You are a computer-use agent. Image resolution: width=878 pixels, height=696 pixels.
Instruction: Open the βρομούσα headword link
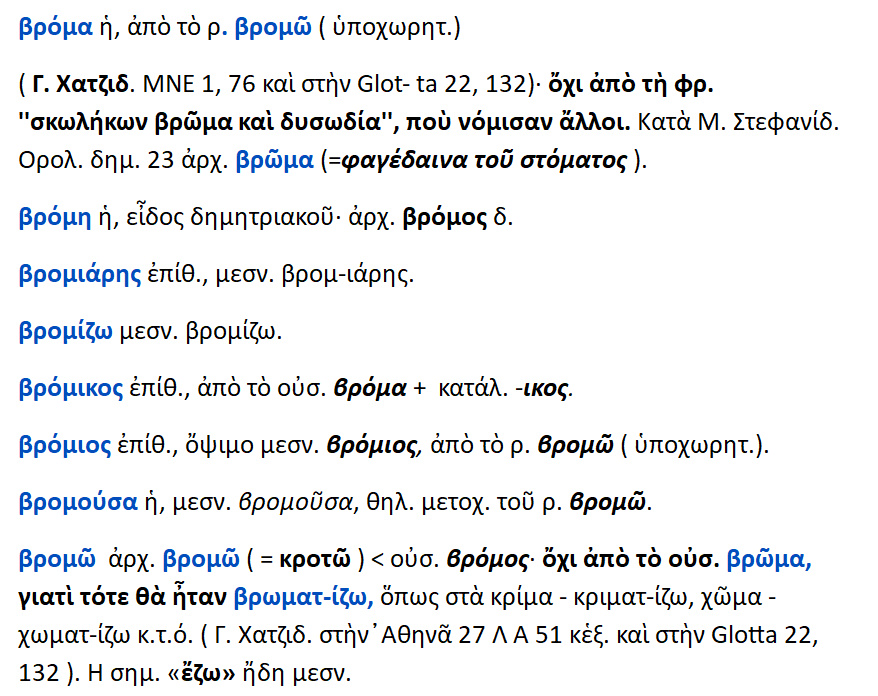click(x=78, y=502)
